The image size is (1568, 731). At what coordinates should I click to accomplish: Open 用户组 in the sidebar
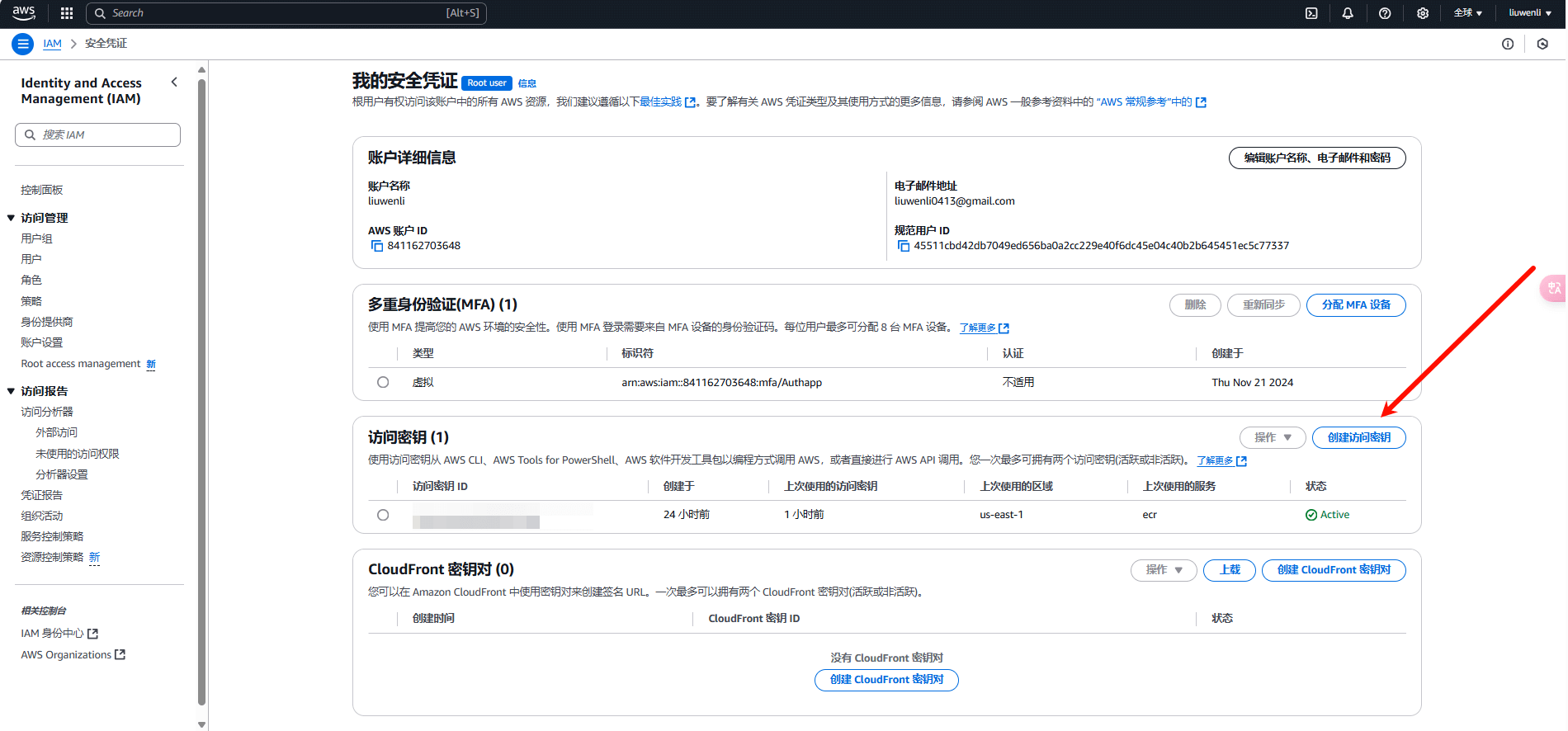(x=36, y=238)
